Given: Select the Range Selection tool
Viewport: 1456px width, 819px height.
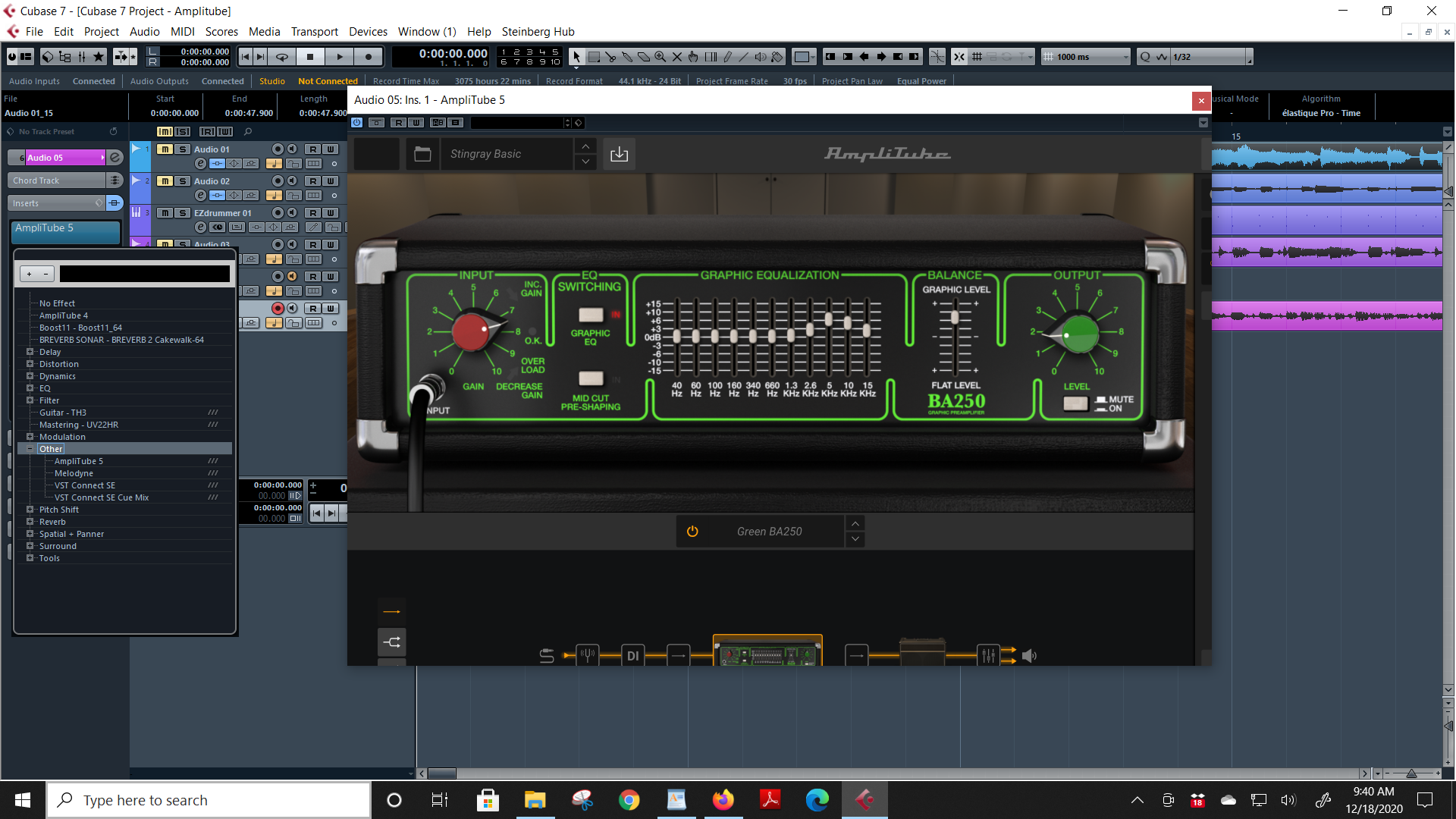Looking at the screenshot, I should click(594, 57).
